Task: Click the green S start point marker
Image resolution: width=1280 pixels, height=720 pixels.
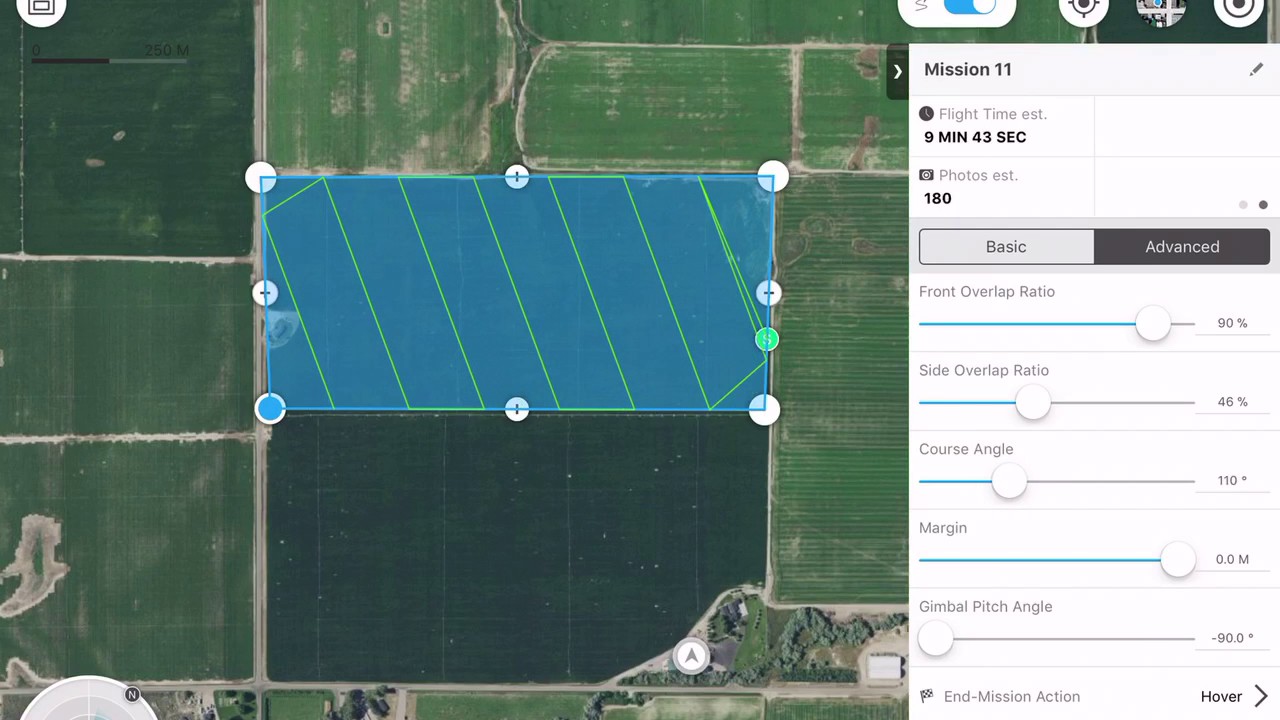Action: 767,340
